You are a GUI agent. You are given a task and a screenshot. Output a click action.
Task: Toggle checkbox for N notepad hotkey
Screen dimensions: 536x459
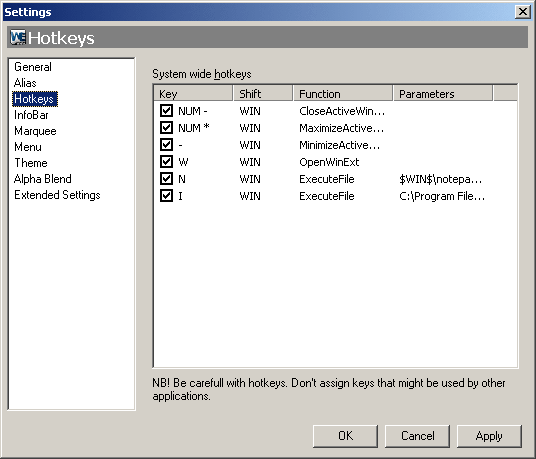(x=166, y=179)
